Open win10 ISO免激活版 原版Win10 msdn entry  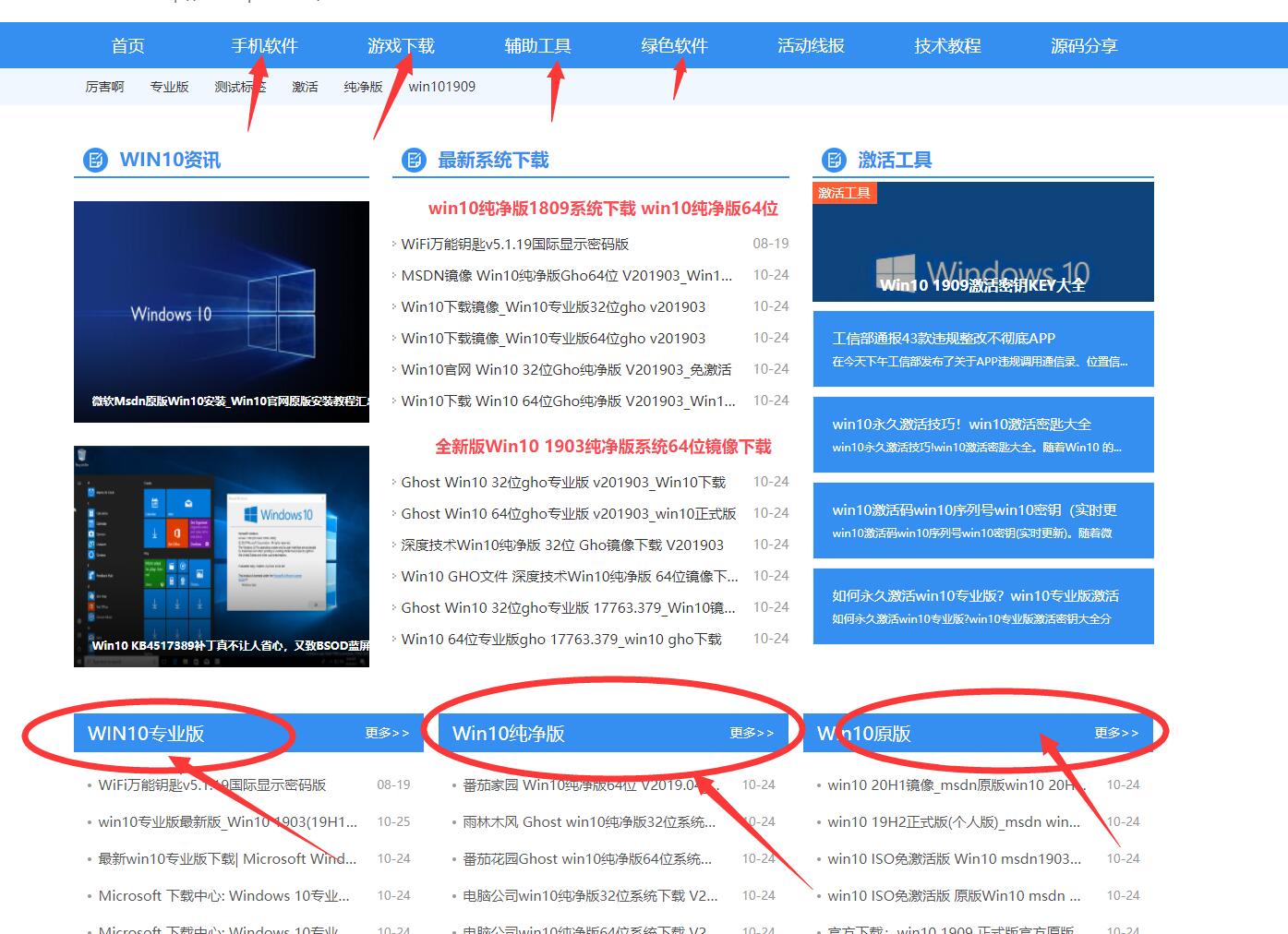[954, 895]
